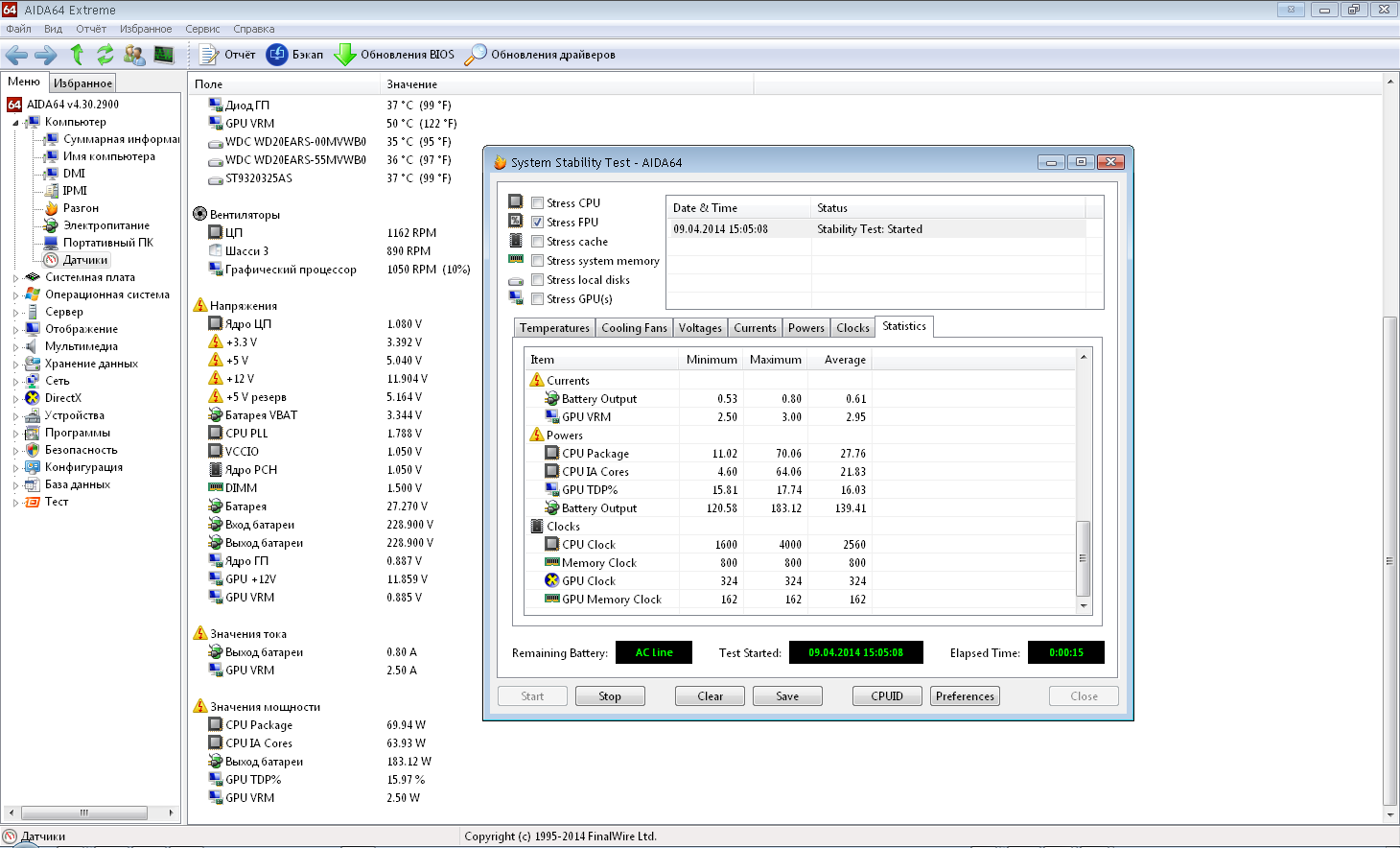Click the Датчики sensor icon in tree

click(52, 260)
